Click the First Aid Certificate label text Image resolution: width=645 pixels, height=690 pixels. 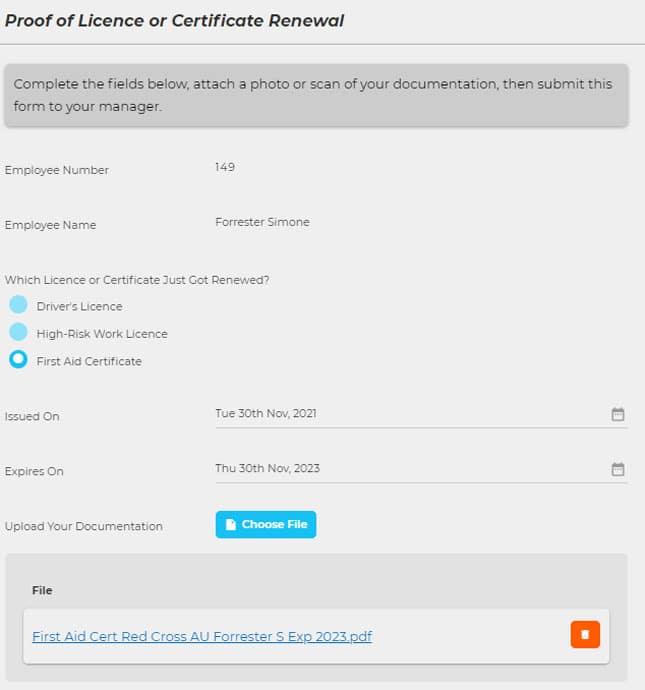(89, 361)
